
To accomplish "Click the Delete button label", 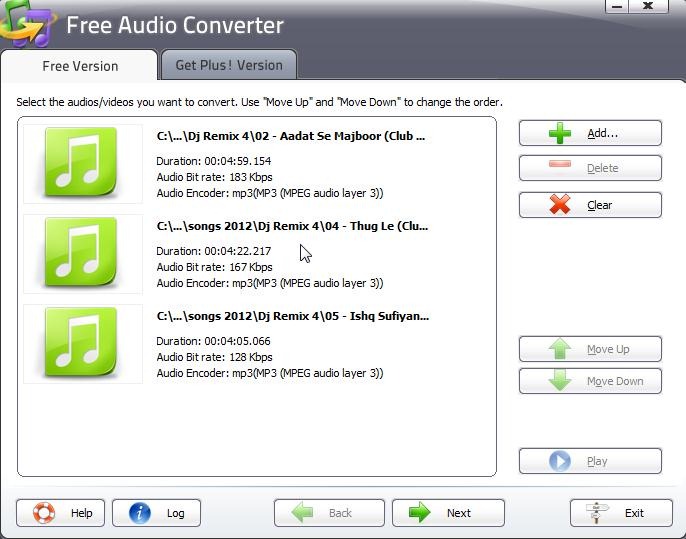I will click(602, 168).
